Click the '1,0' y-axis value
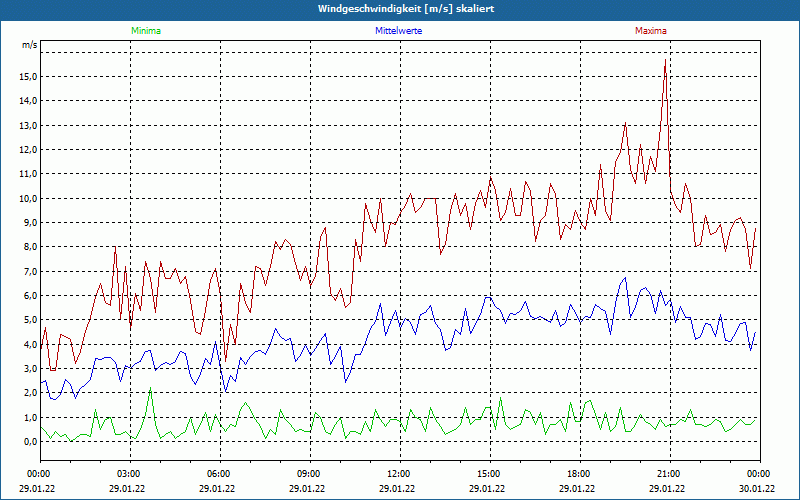Image resolution: width=800 pixels, height=500 pixels. 30,417
